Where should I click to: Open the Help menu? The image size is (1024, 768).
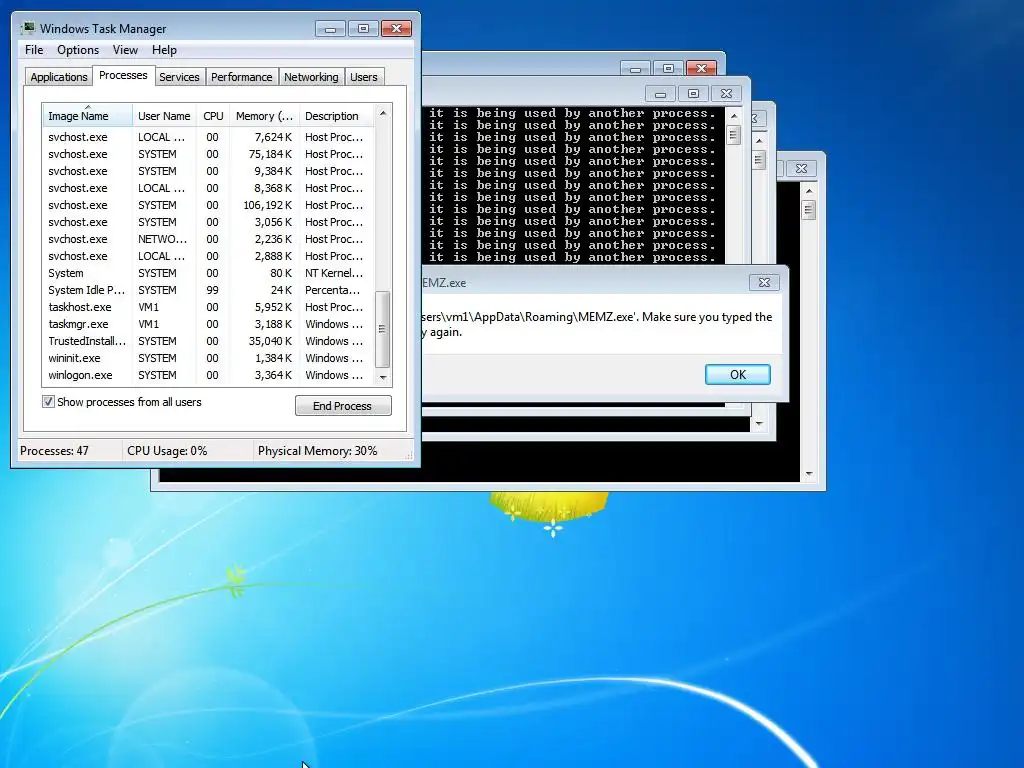[164, 50]
